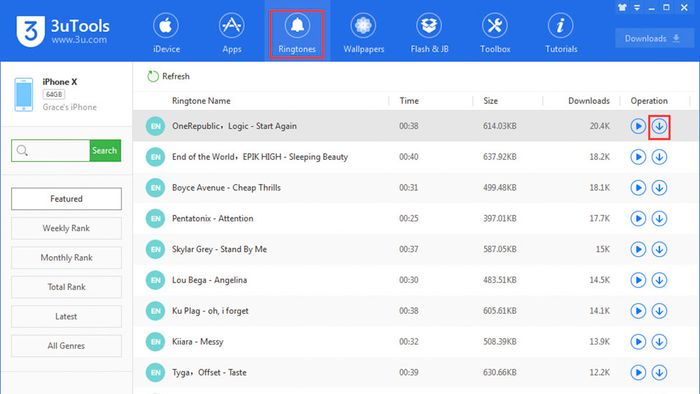Click the Downloads column header
This screenshot has height=394, width=700.
click(x=589, y=101)
